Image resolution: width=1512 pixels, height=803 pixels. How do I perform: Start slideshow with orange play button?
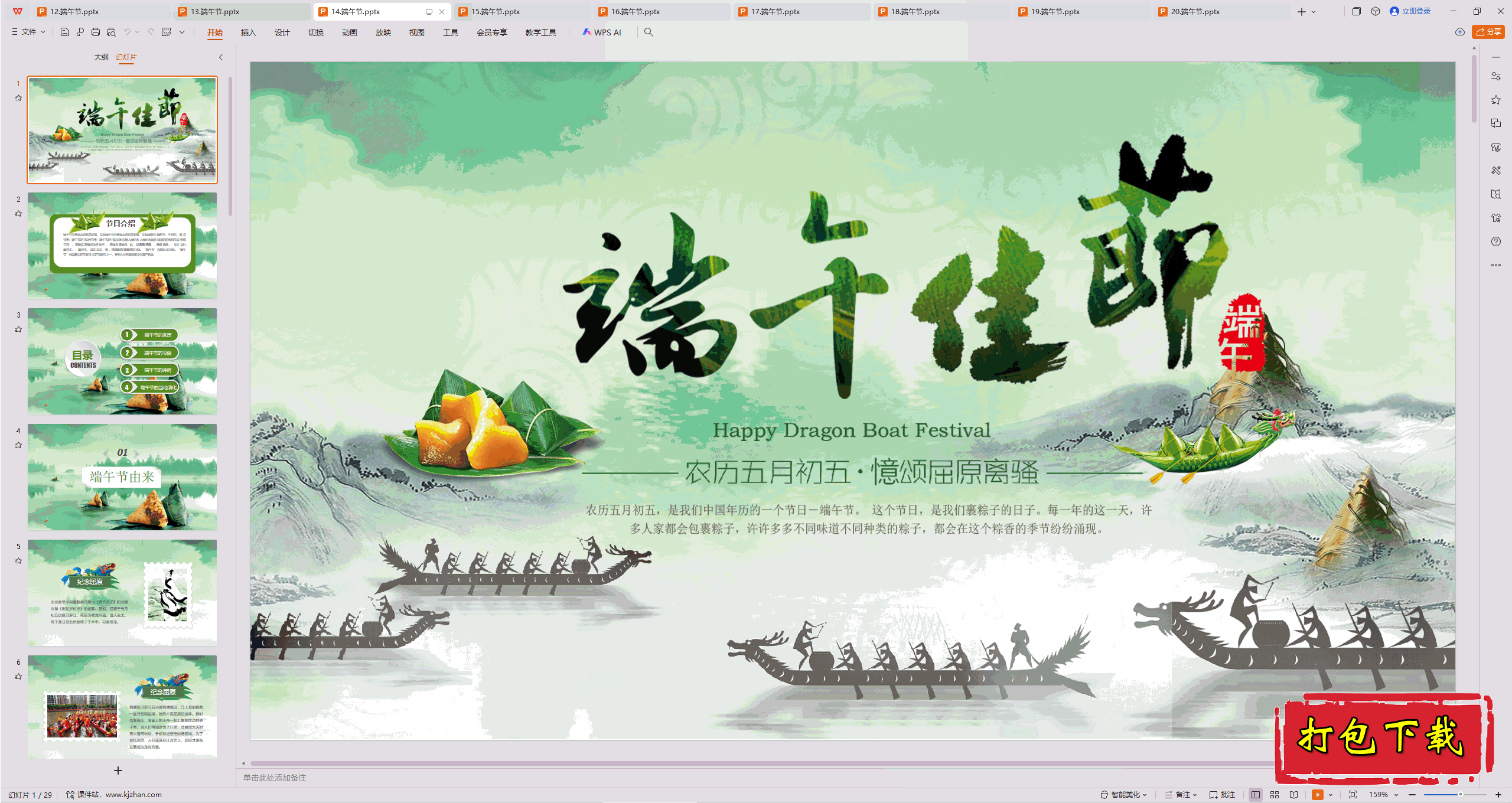click(x=1317, y=795)
